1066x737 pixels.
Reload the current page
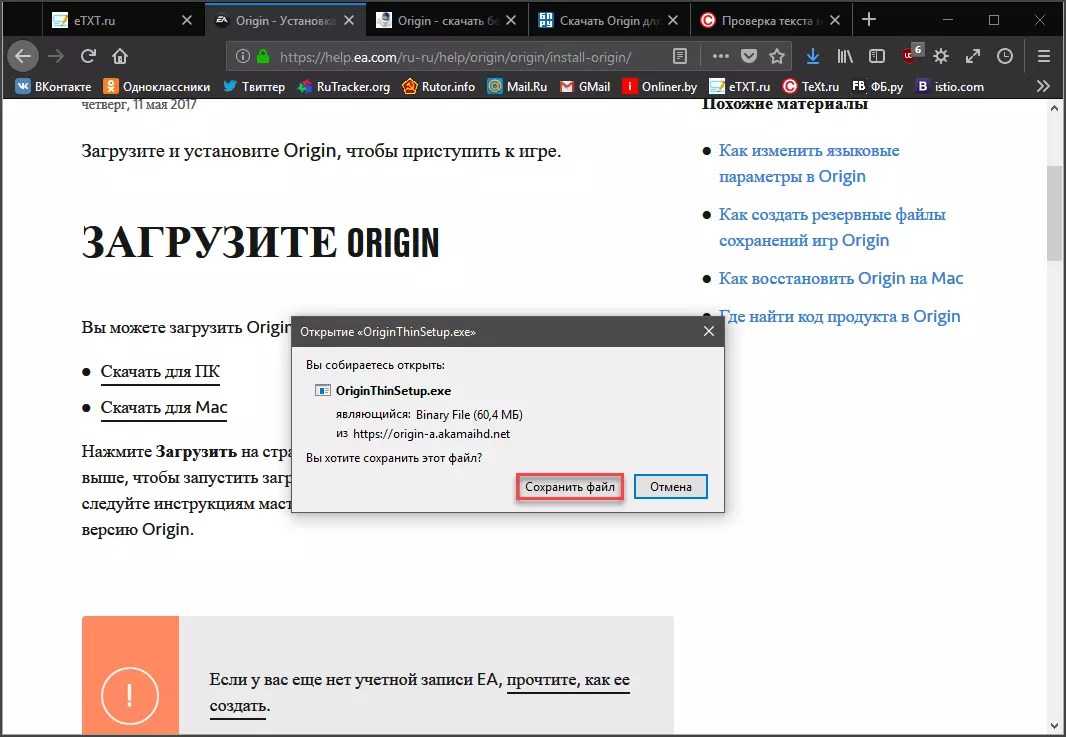pos(88,56)
